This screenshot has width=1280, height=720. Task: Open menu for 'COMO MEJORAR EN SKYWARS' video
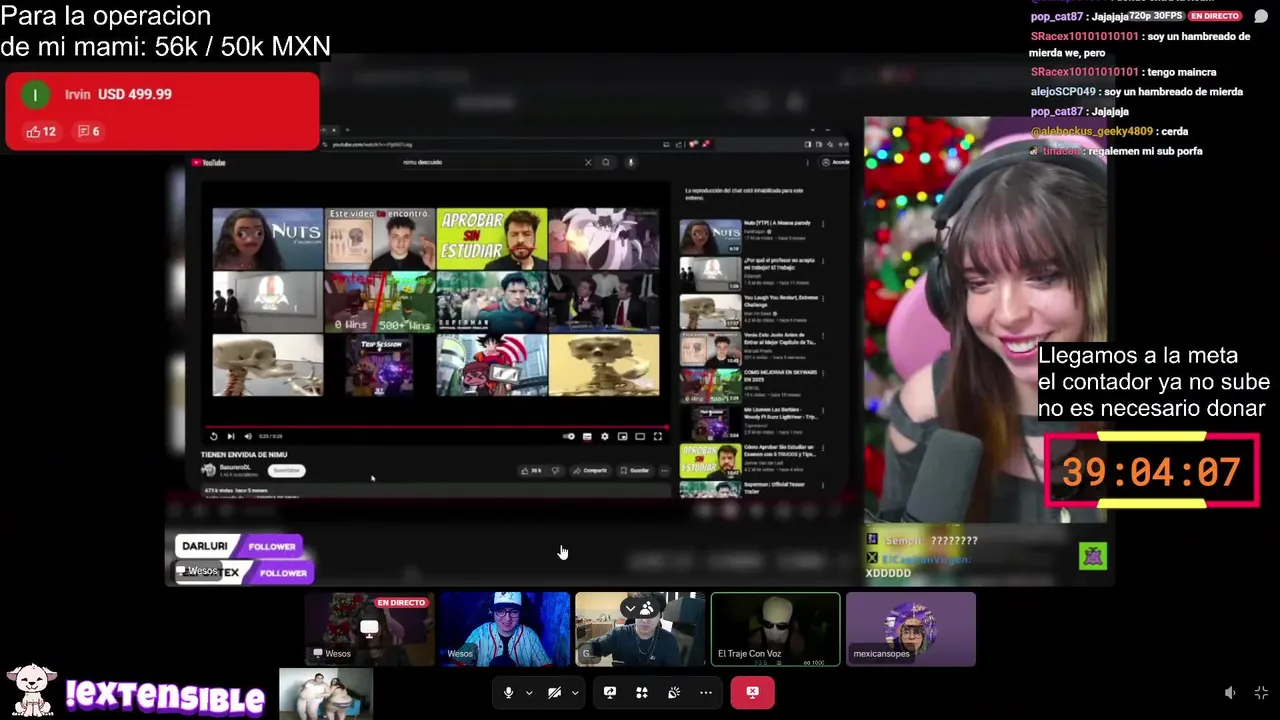coord(823,375)
